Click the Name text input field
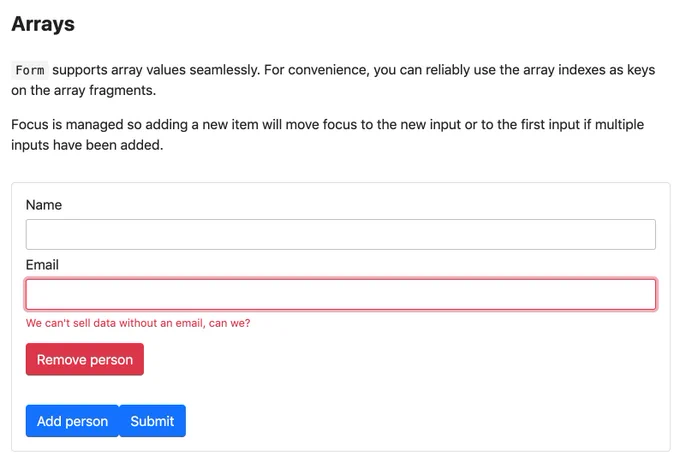 (340, 234)
